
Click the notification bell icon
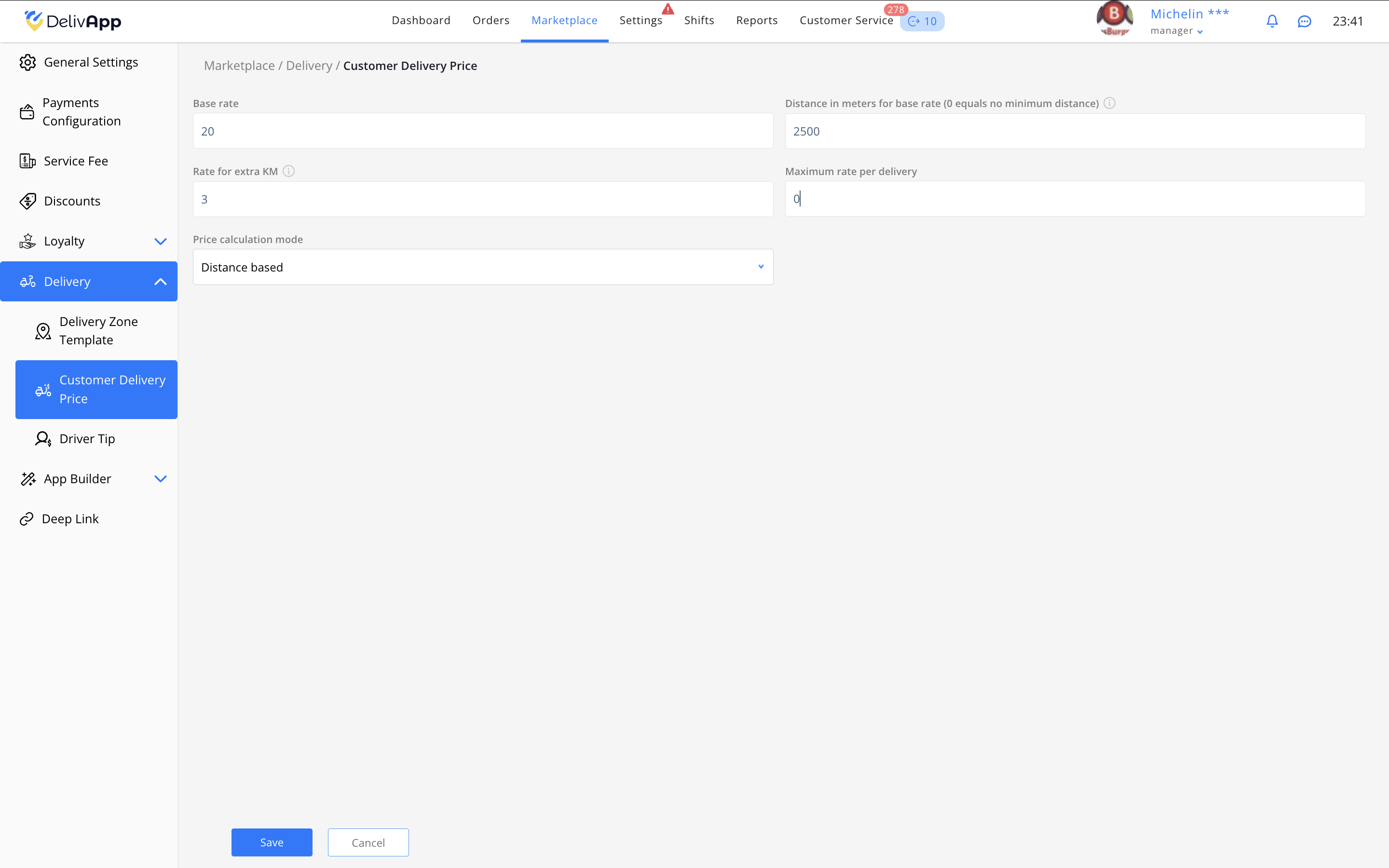click(x=1272, y=21)
